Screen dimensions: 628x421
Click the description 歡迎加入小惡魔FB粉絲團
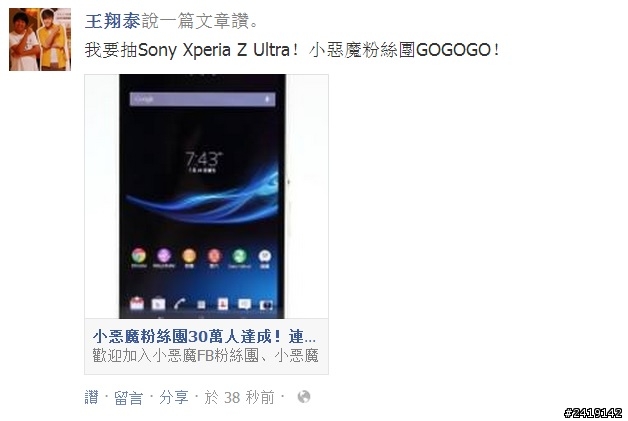pos(205,355)
